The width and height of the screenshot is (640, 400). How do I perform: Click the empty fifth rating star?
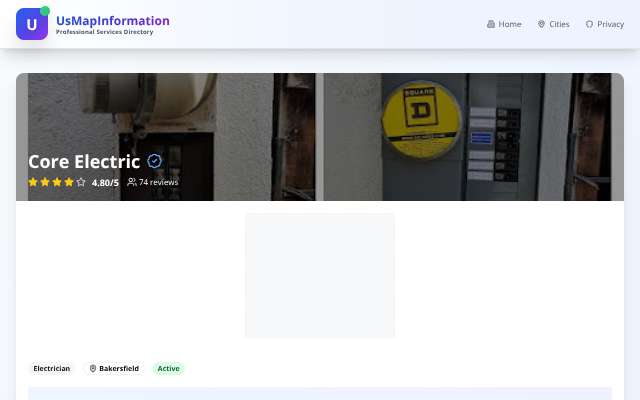coord(81,182)
